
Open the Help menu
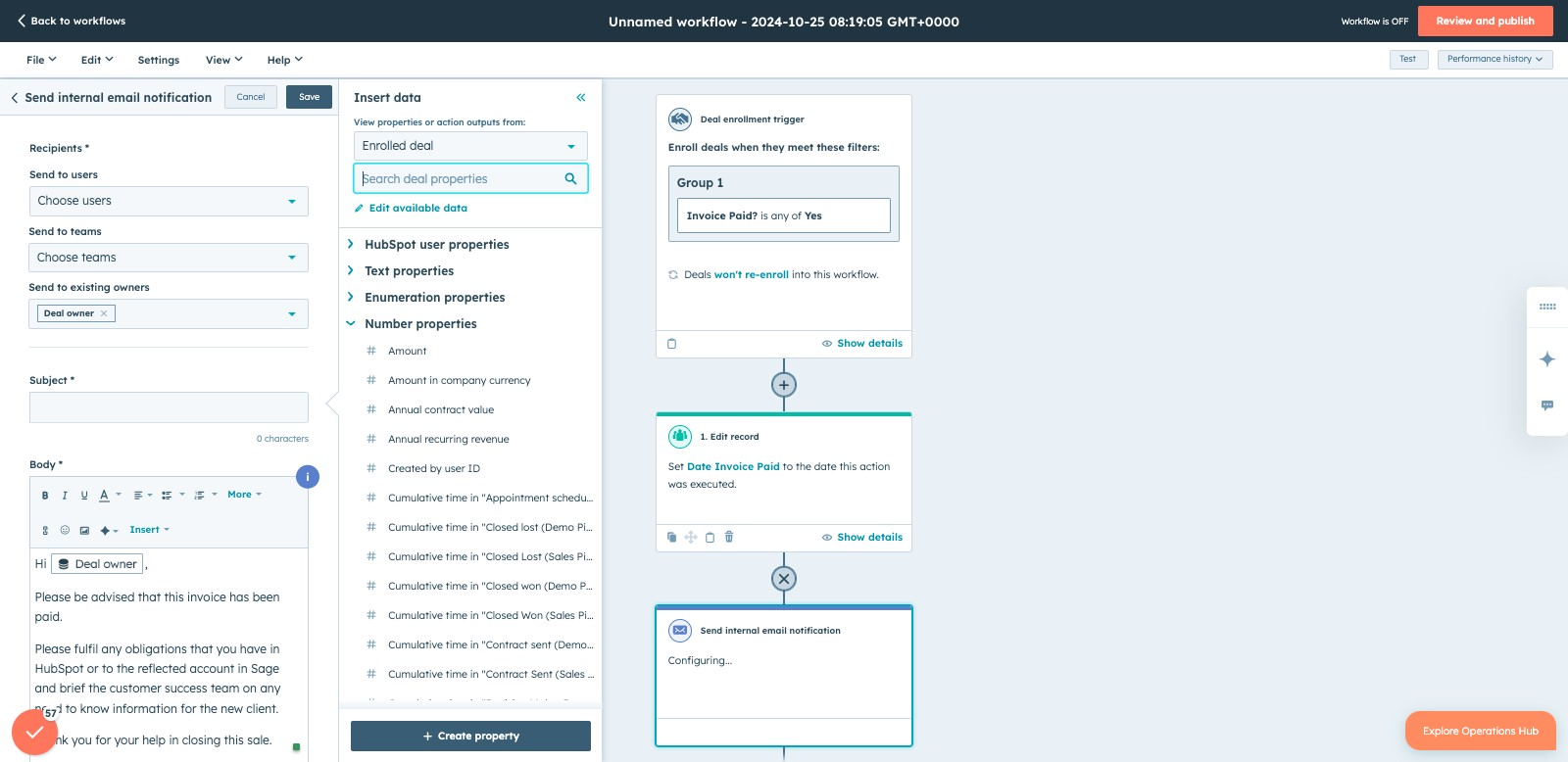tap(284, 60)
